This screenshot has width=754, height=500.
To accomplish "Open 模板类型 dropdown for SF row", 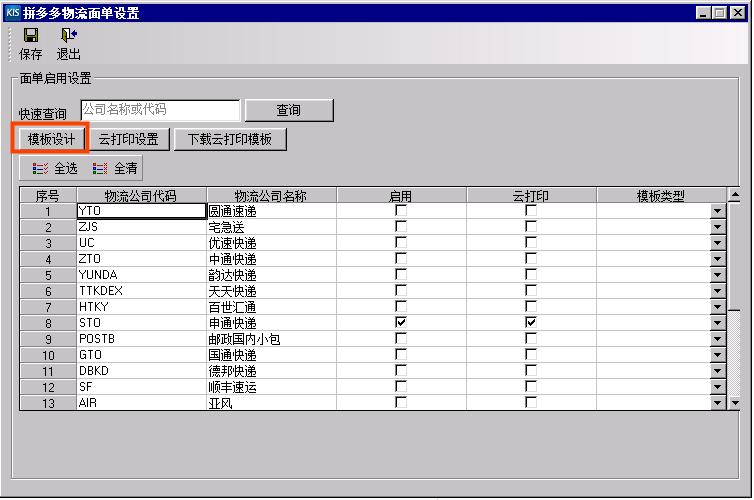I will pyautogui.click(x=717, y=387).
